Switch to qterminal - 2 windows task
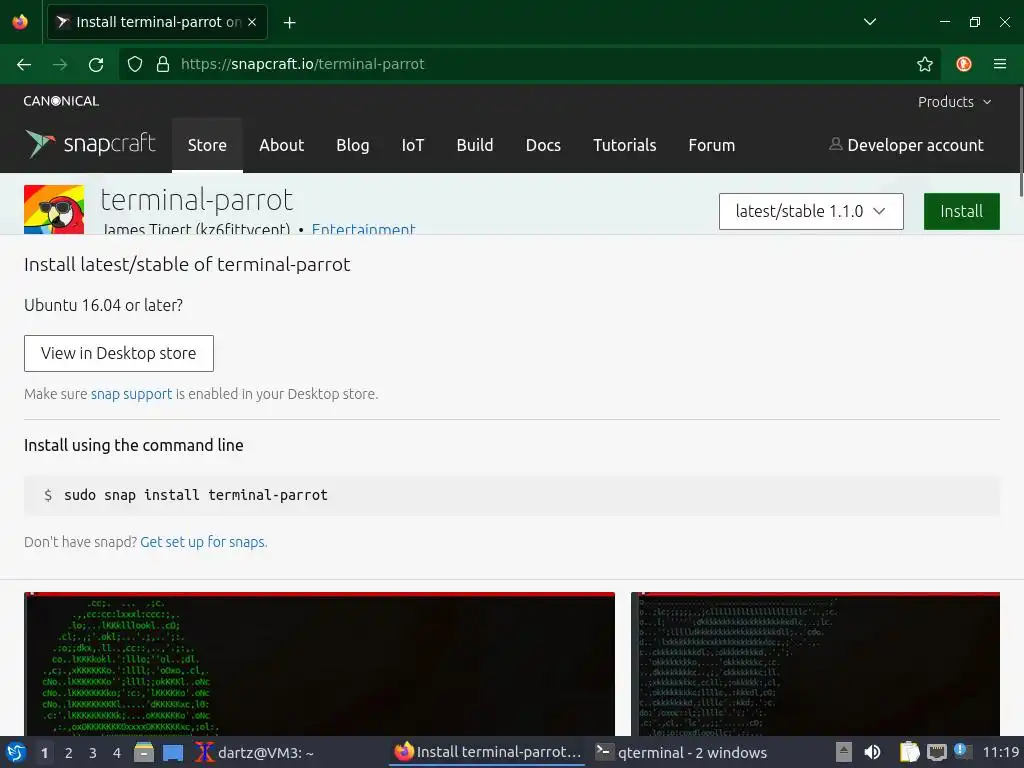The image size is (1024, 768). click(682, 752)
